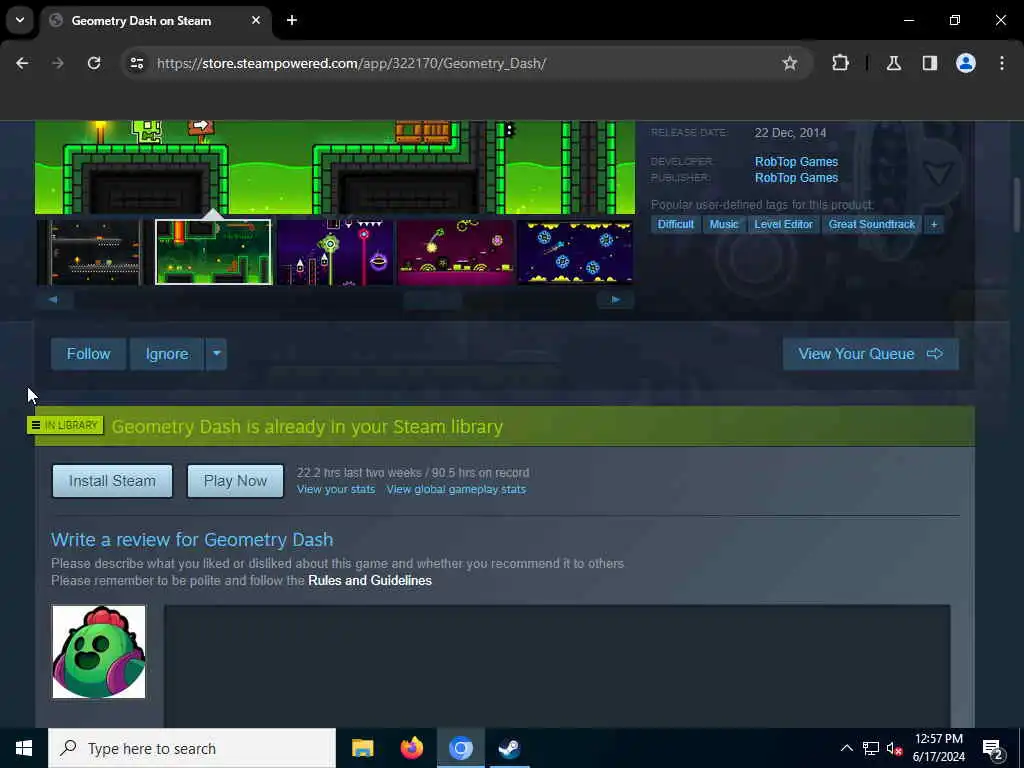Open the tab search dropdown arrow
Viewport: 1024px width, 768px height.
(x=20, y=20)
